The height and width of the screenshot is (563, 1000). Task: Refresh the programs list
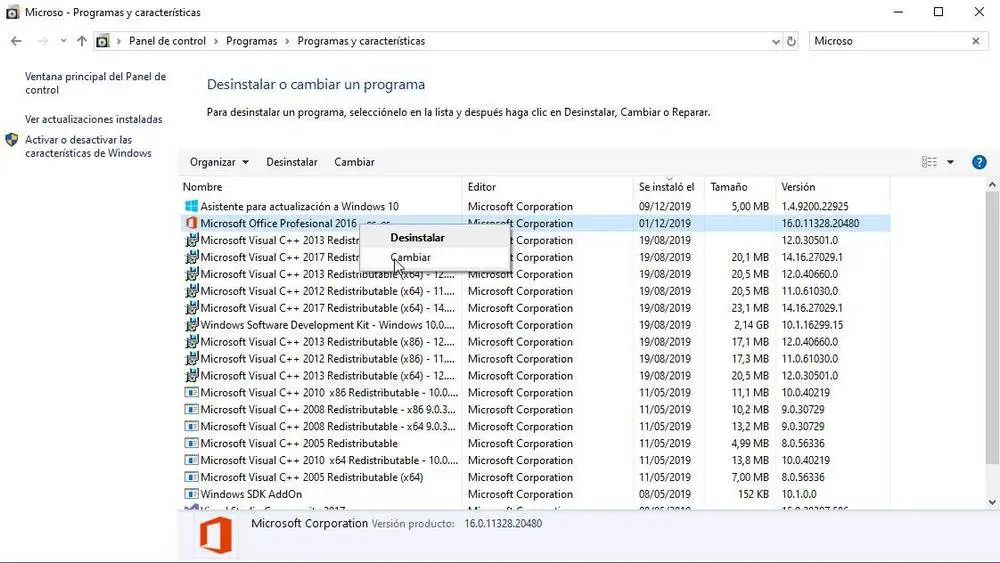[791, 41]
